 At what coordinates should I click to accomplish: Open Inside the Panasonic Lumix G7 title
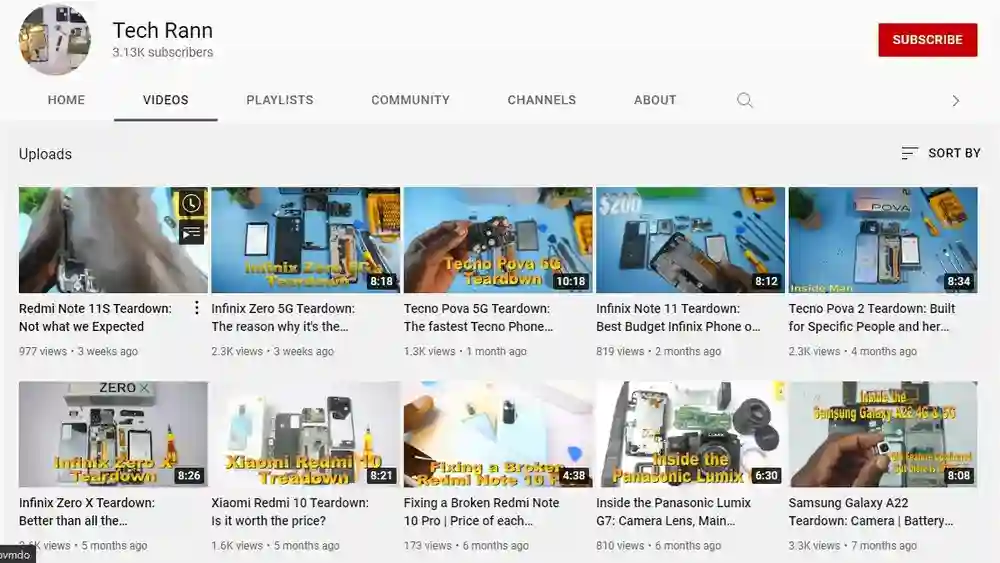click(x=673, y=511)
